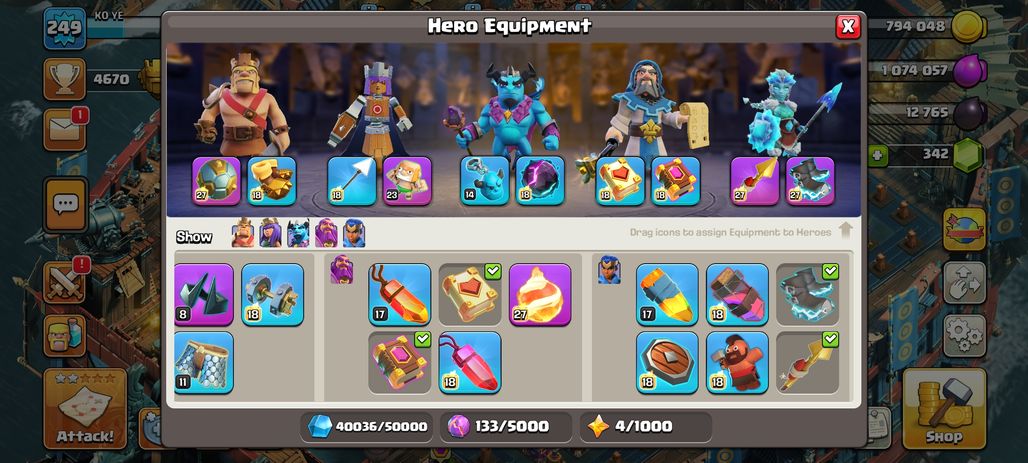
Task: Tap Archer Queen's arrow equipment slot
Action: pyautogui.click(x=351, y=181)
